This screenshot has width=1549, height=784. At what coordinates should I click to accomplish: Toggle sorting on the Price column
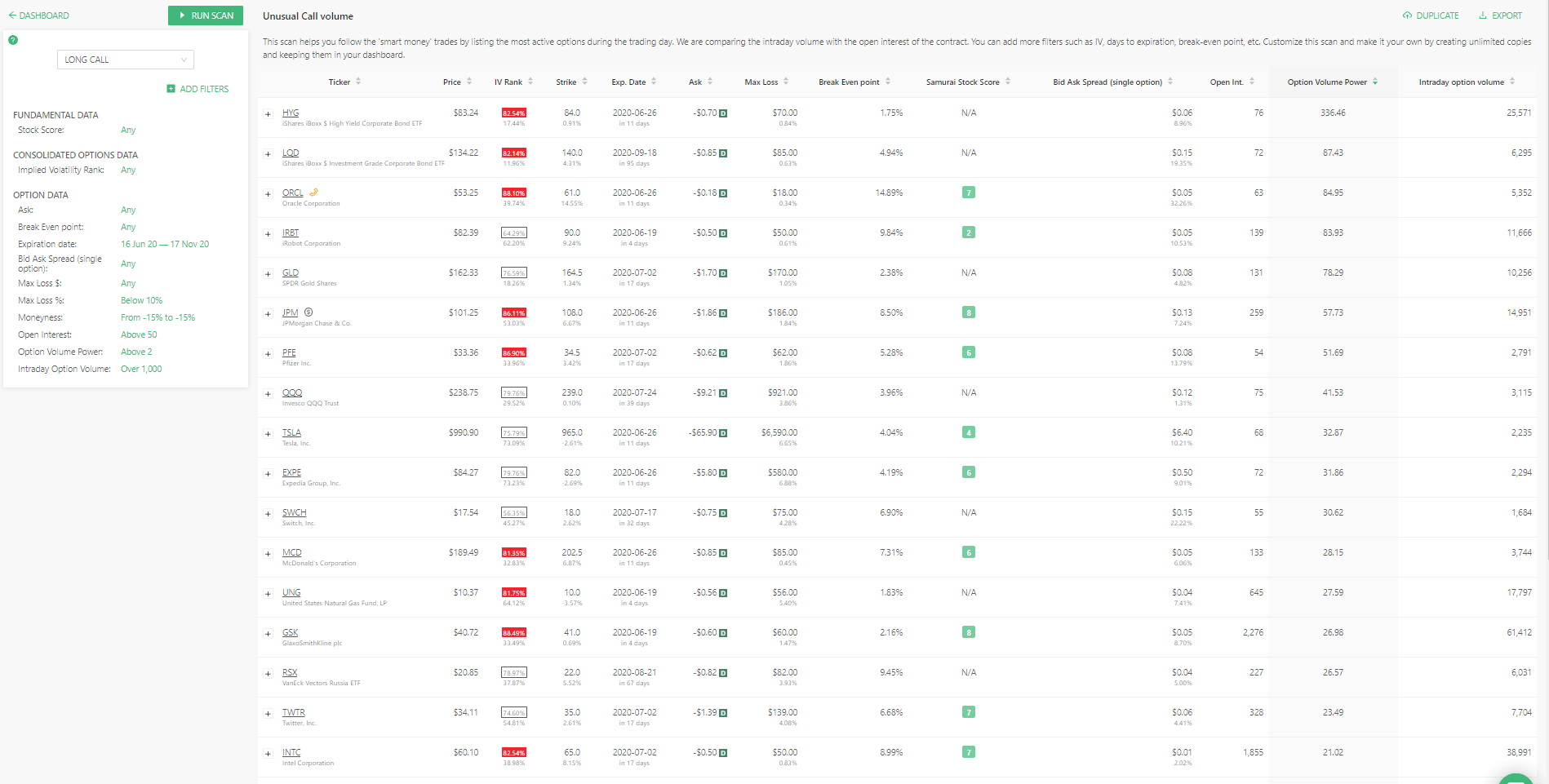point(470,82)
